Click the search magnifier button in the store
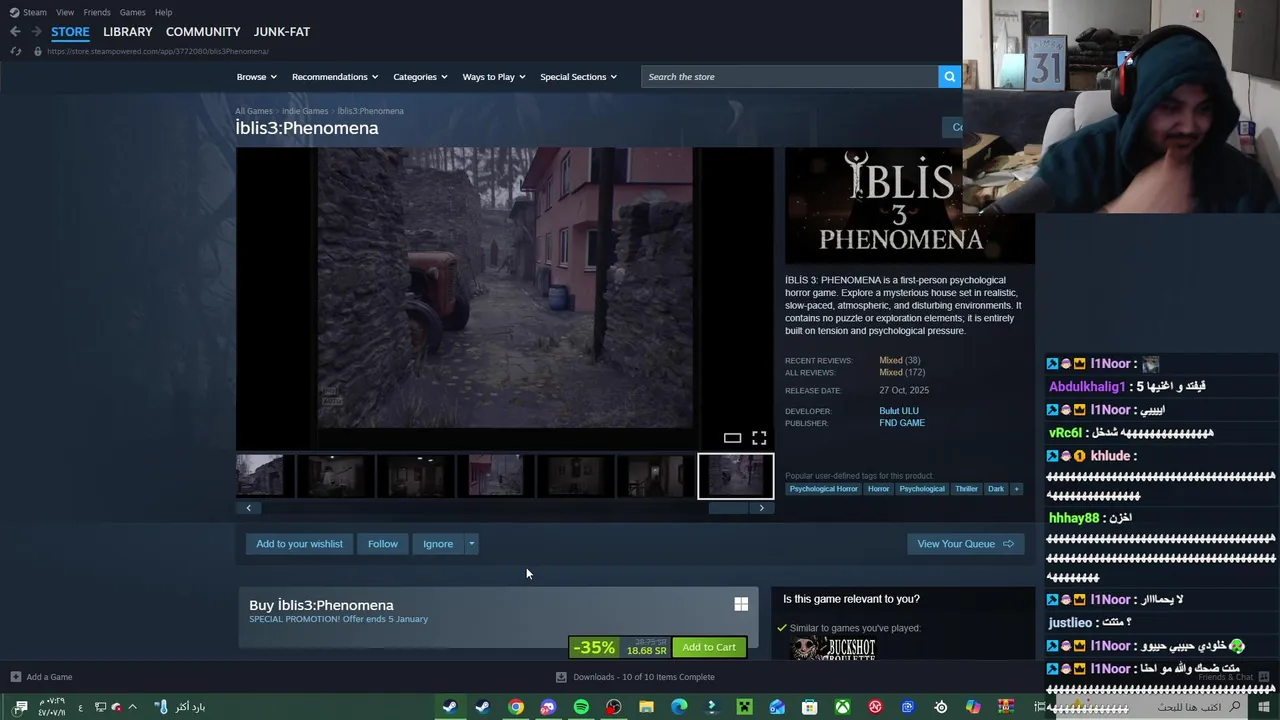 coord(949,77)
